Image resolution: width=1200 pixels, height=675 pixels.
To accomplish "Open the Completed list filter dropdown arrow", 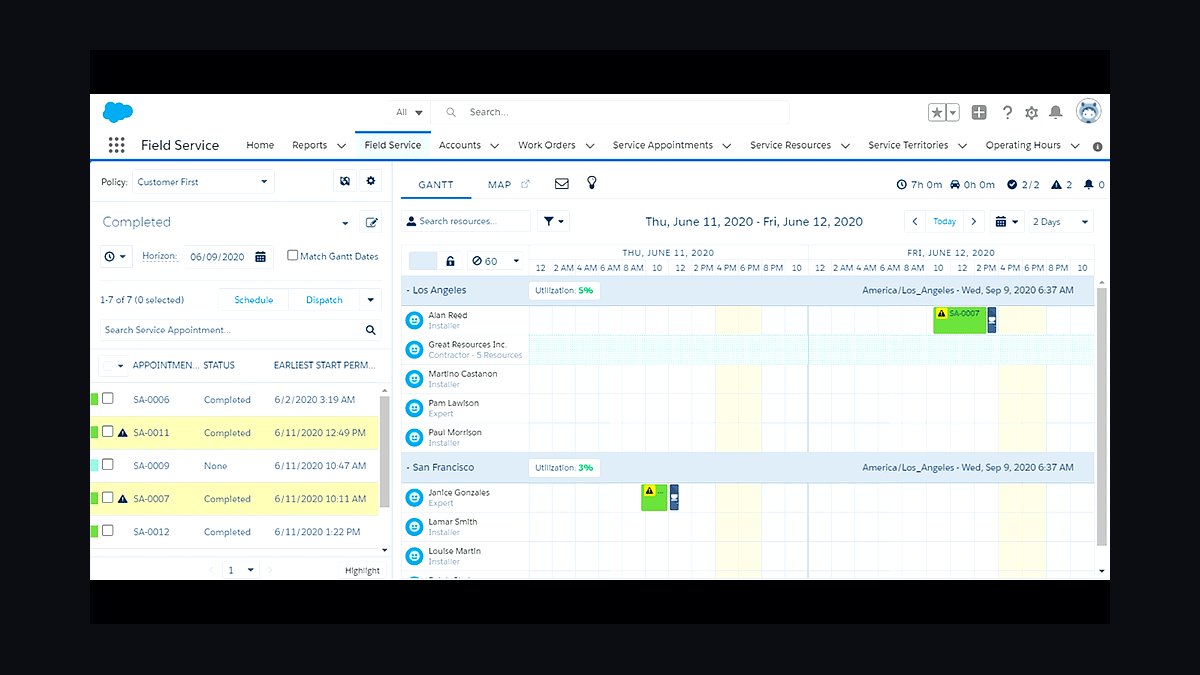I will tap(346, 223).
